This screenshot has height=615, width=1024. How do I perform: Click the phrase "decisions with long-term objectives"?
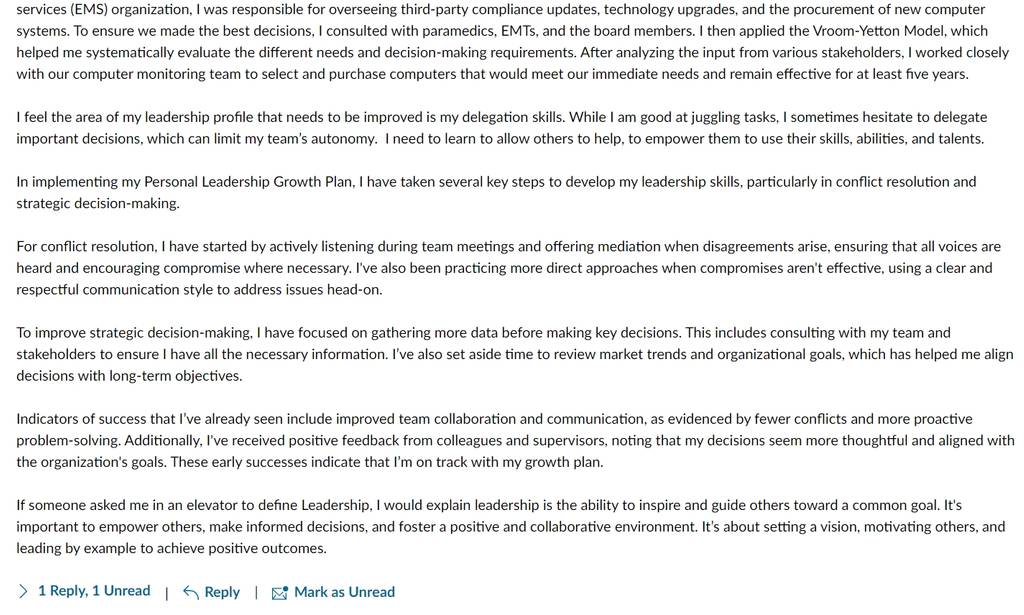pyautogui.click(x=128, y=376)
